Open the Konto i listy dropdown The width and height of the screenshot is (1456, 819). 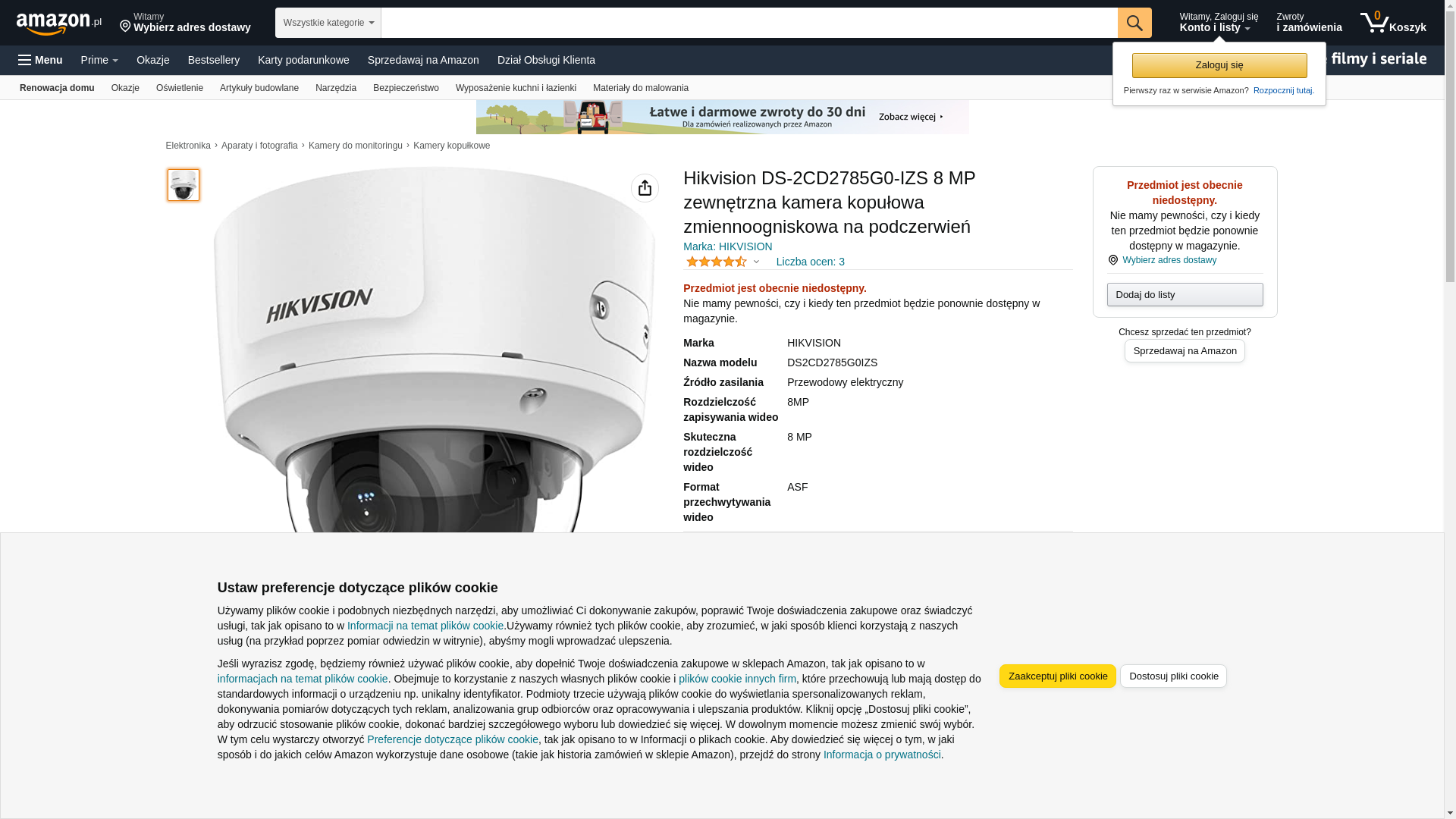click(x=1219, y=23)
